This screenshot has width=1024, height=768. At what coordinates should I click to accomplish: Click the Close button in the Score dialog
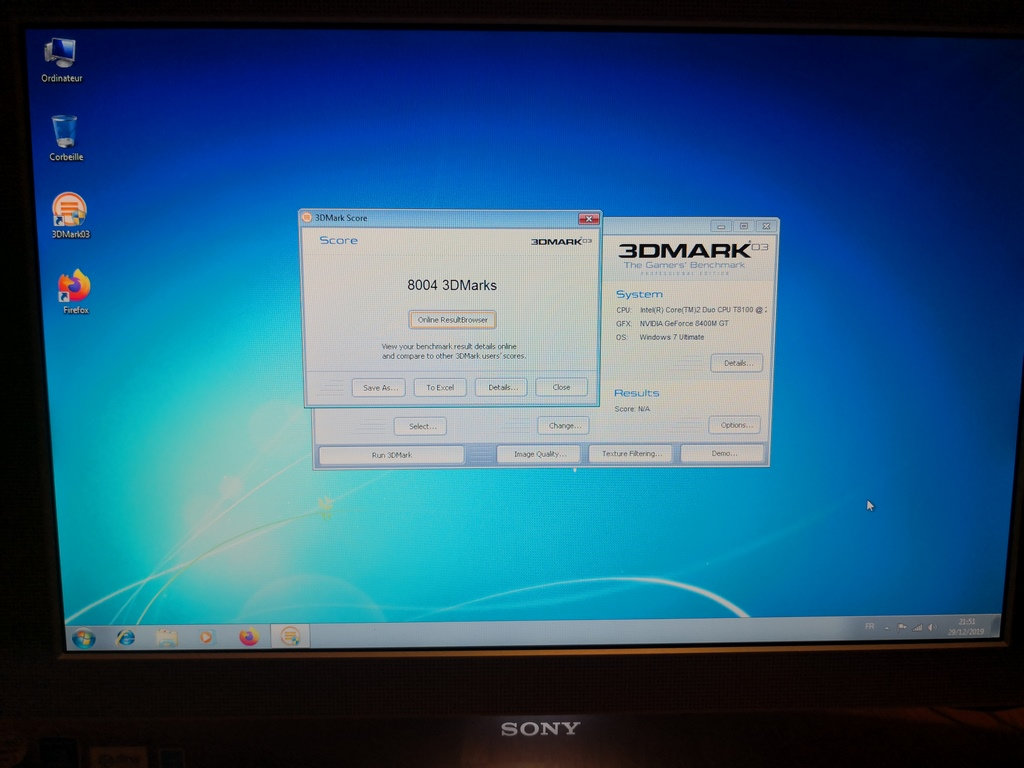point(561,387)
